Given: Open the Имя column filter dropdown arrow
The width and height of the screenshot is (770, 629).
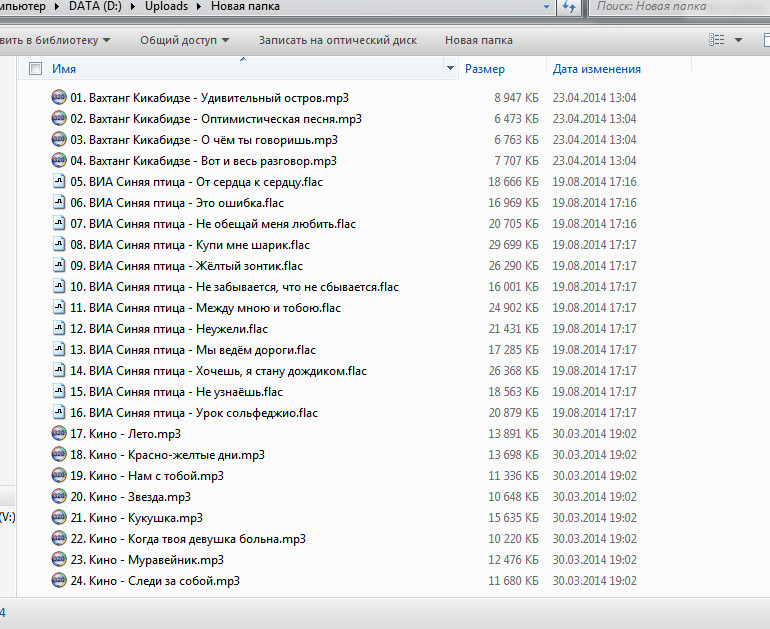Looking at the screenshot, I should [x=449, y=69].
